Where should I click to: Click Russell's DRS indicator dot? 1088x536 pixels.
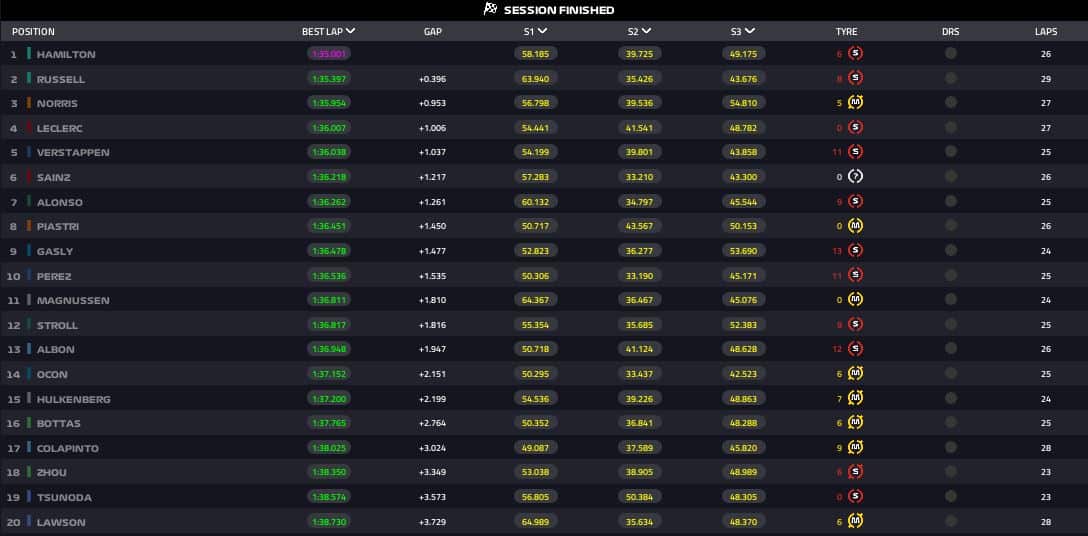(951, 78)
